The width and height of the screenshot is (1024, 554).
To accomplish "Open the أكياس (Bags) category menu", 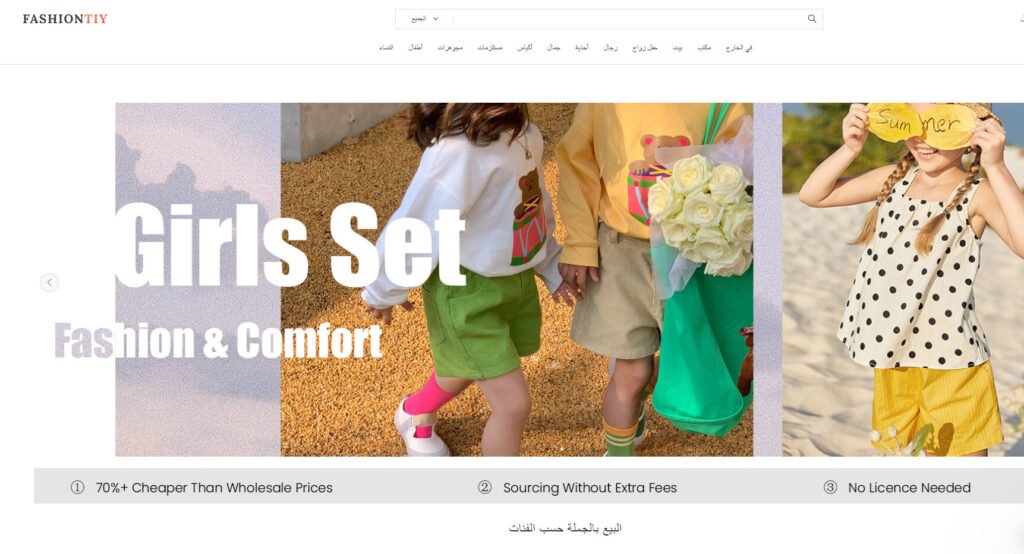I will pyautogui.click(x=525, y=48).
